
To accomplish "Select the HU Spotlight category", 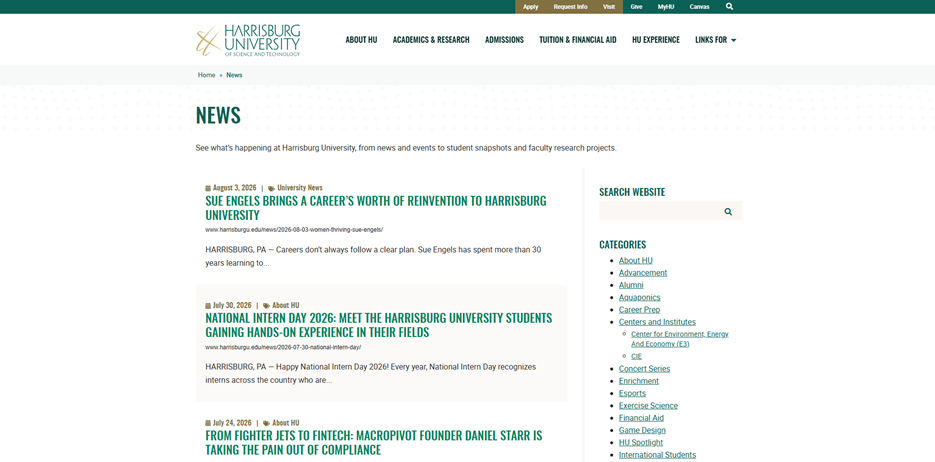I will tap(641, 443).
